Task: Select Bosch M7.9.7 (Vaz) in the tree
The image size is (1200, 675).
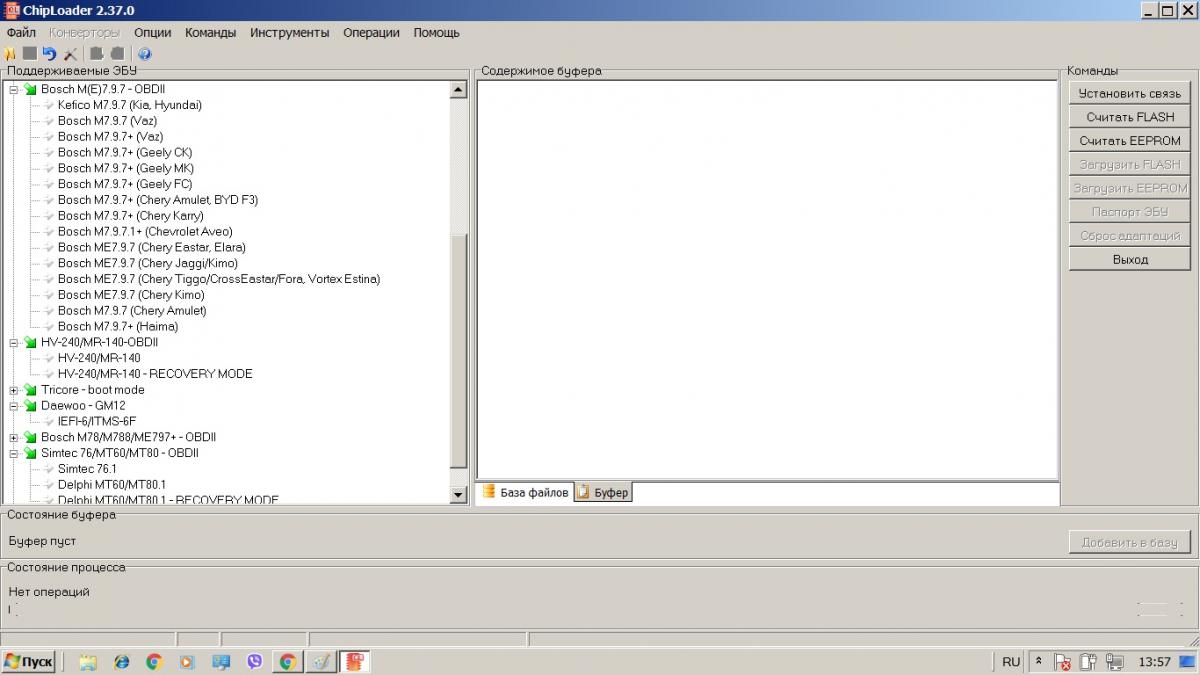Action: (x=107, y=121)
